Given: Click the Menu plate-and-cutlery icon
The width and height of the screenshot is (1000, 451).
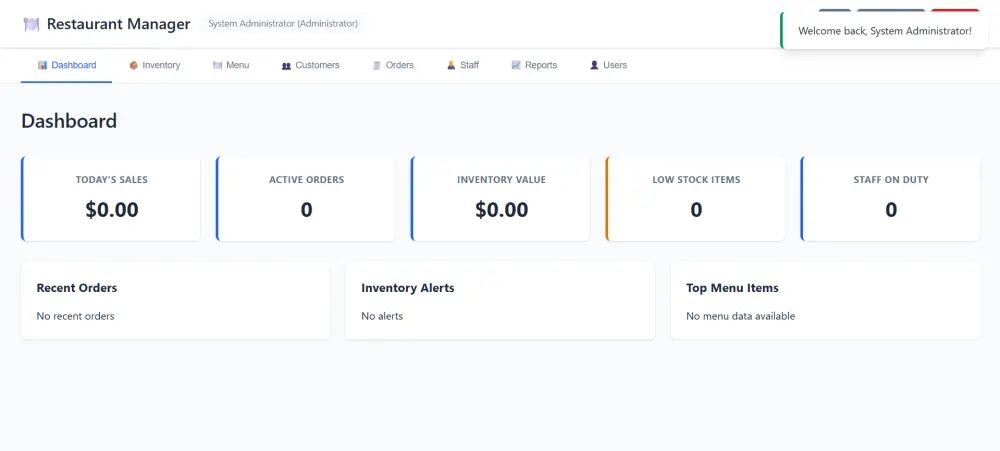Looking at the screenshot, I should pyautogui.click(x=217, y=65).
